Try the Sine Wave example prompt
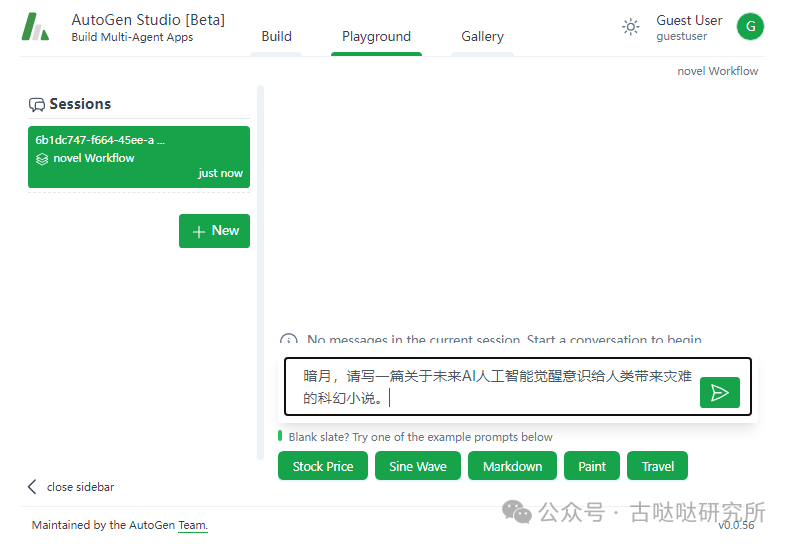Viewport: 791px width, 544px height. [x=418, y=466]
